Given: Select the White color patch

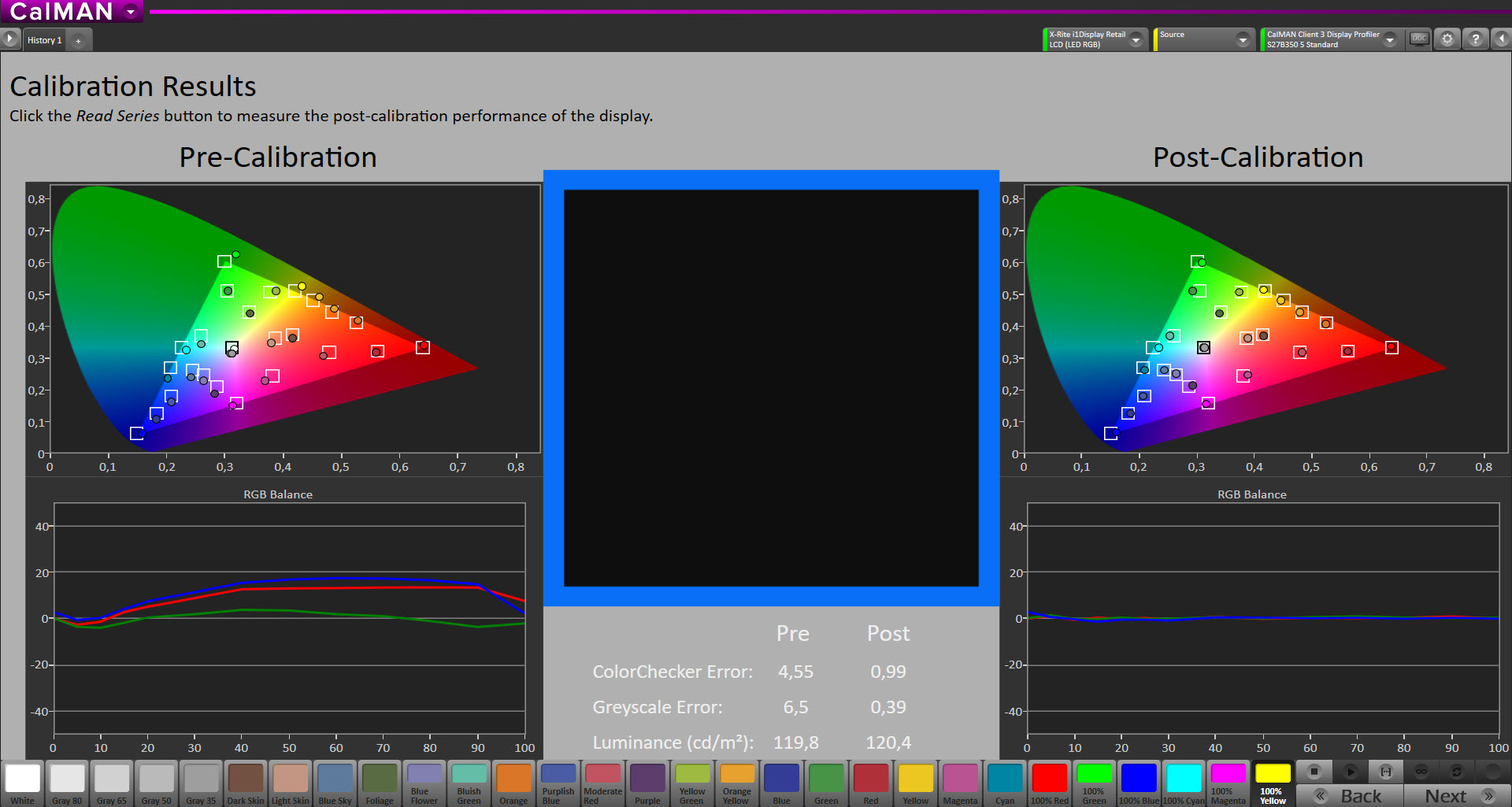Looking at the screenshot, I should (23, 783).
